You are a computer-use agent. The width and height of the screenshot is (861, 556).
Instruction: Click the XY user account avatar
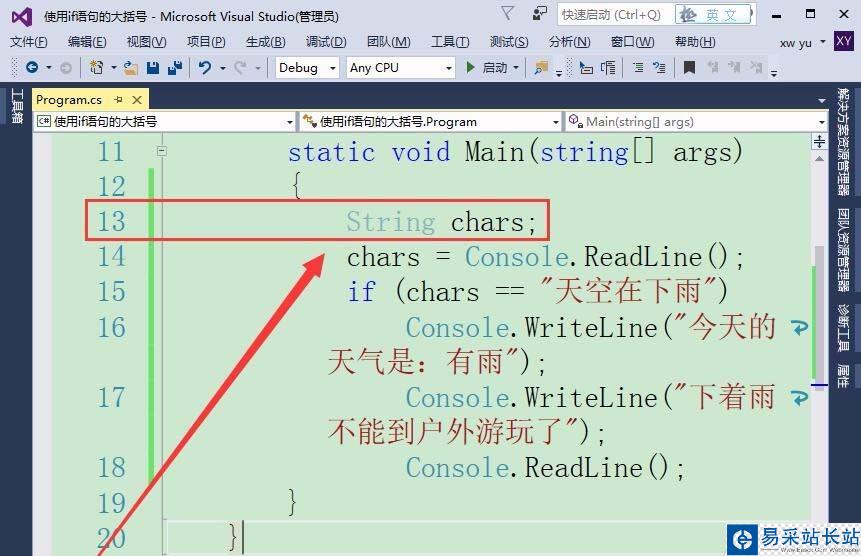[843, 41]
